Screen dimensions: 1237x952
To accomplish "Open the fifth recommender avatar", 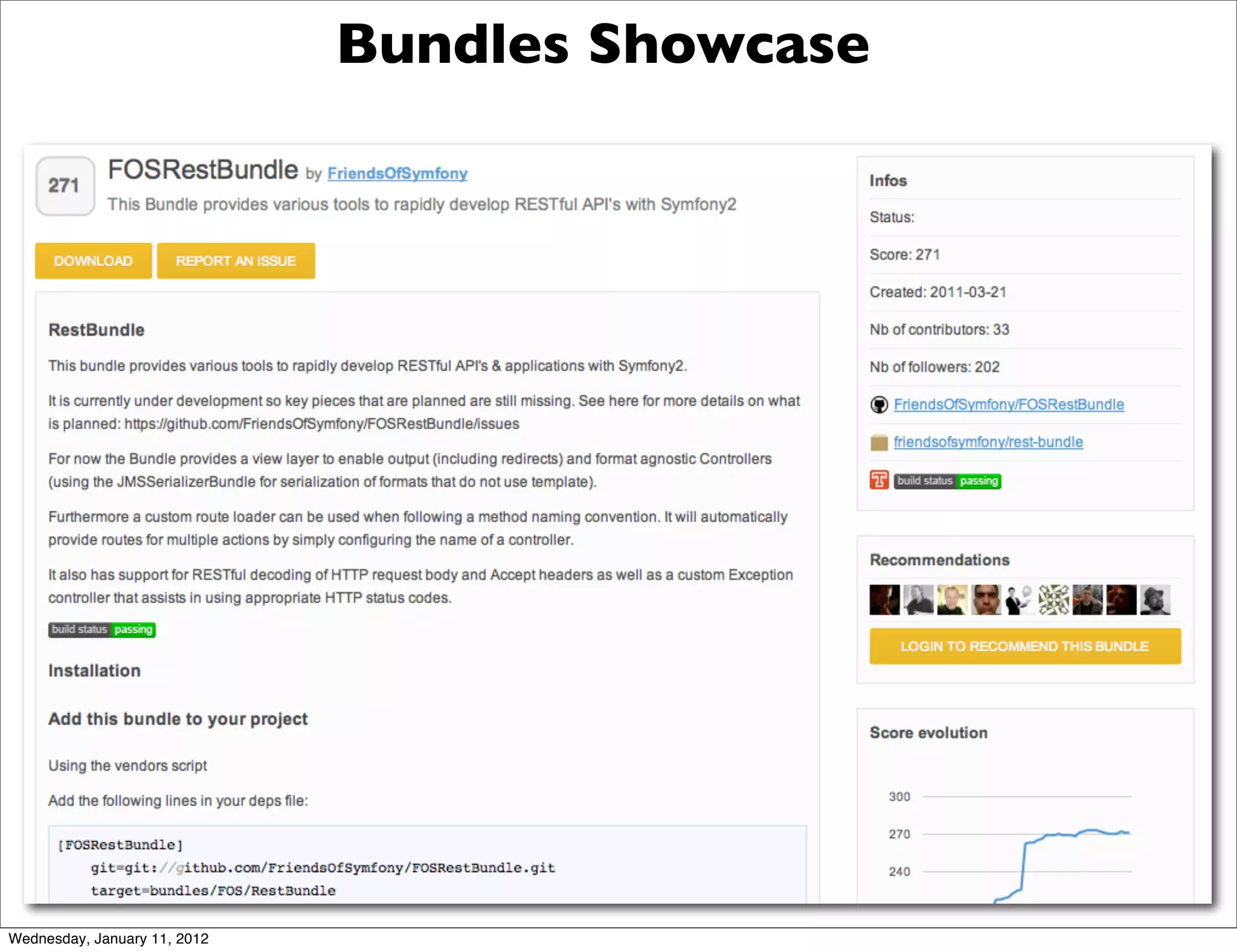I will tap(1020, 600).
